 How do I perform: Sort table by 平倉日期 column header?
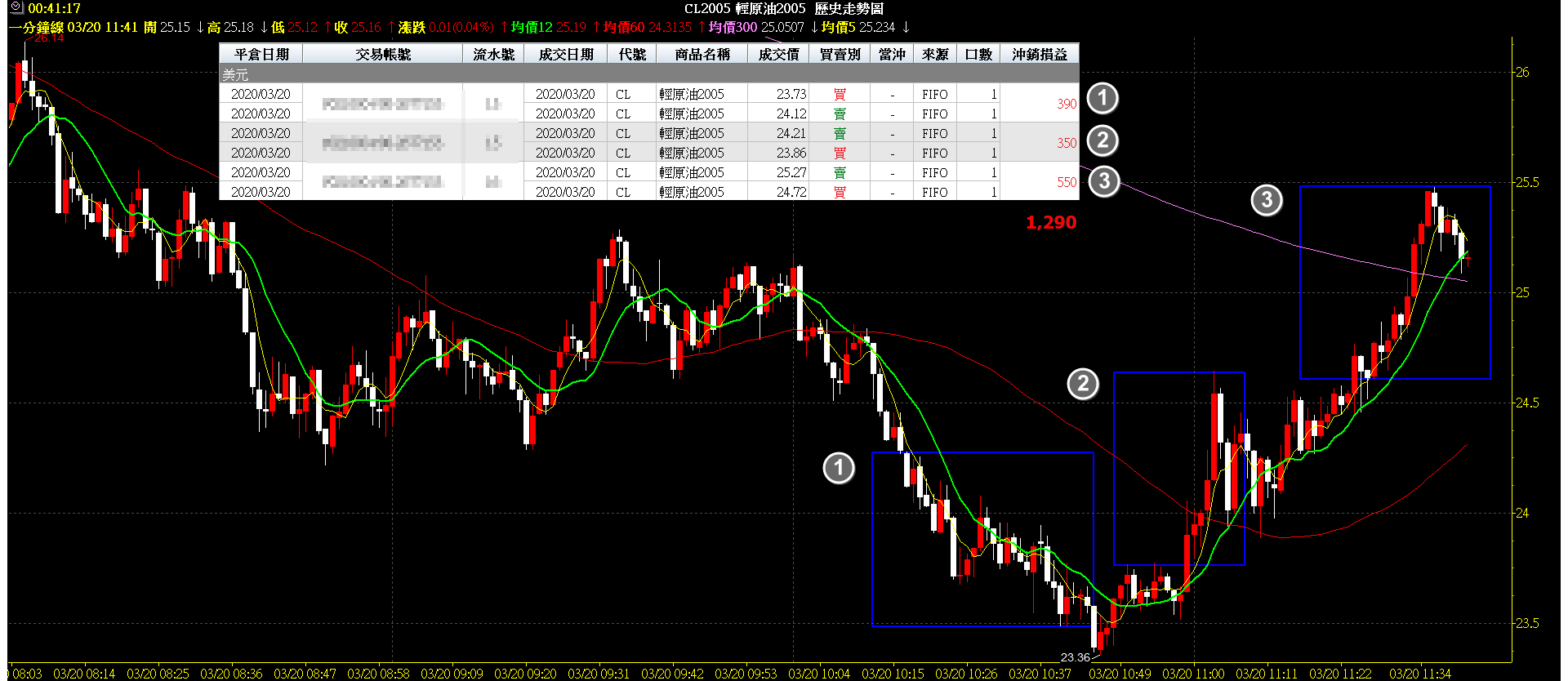pyautogui.click(x=261, y=54)
